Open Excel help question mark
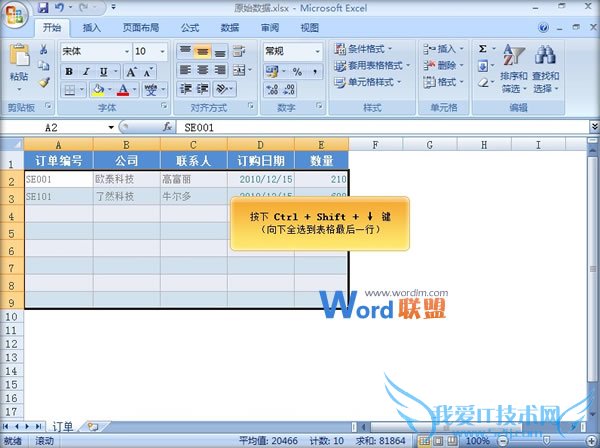 (543, 28)
